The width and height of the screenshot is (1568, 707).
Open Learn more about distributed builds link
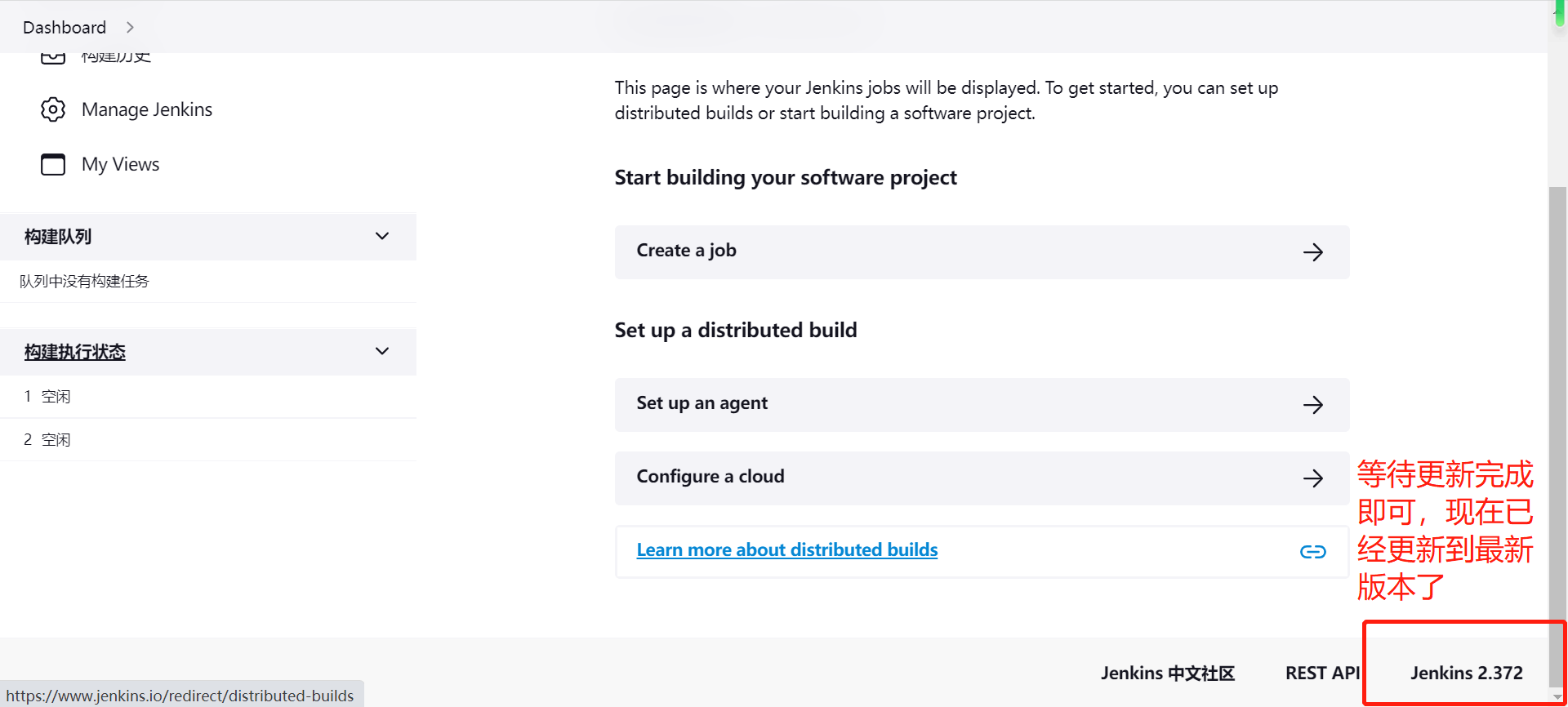[786, 550]
